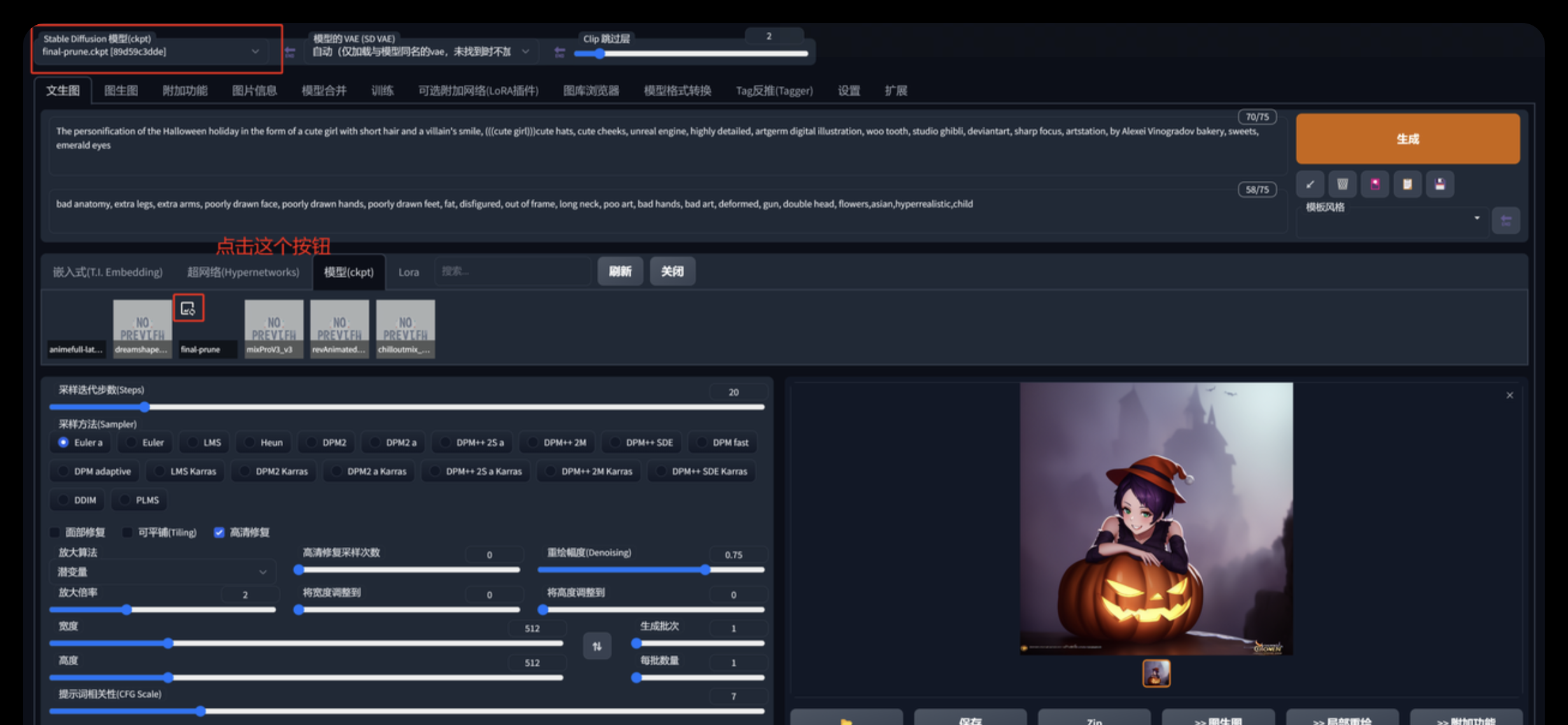
Task: Click the arrow icon below the Generate button
Action: pos(1310,185)
